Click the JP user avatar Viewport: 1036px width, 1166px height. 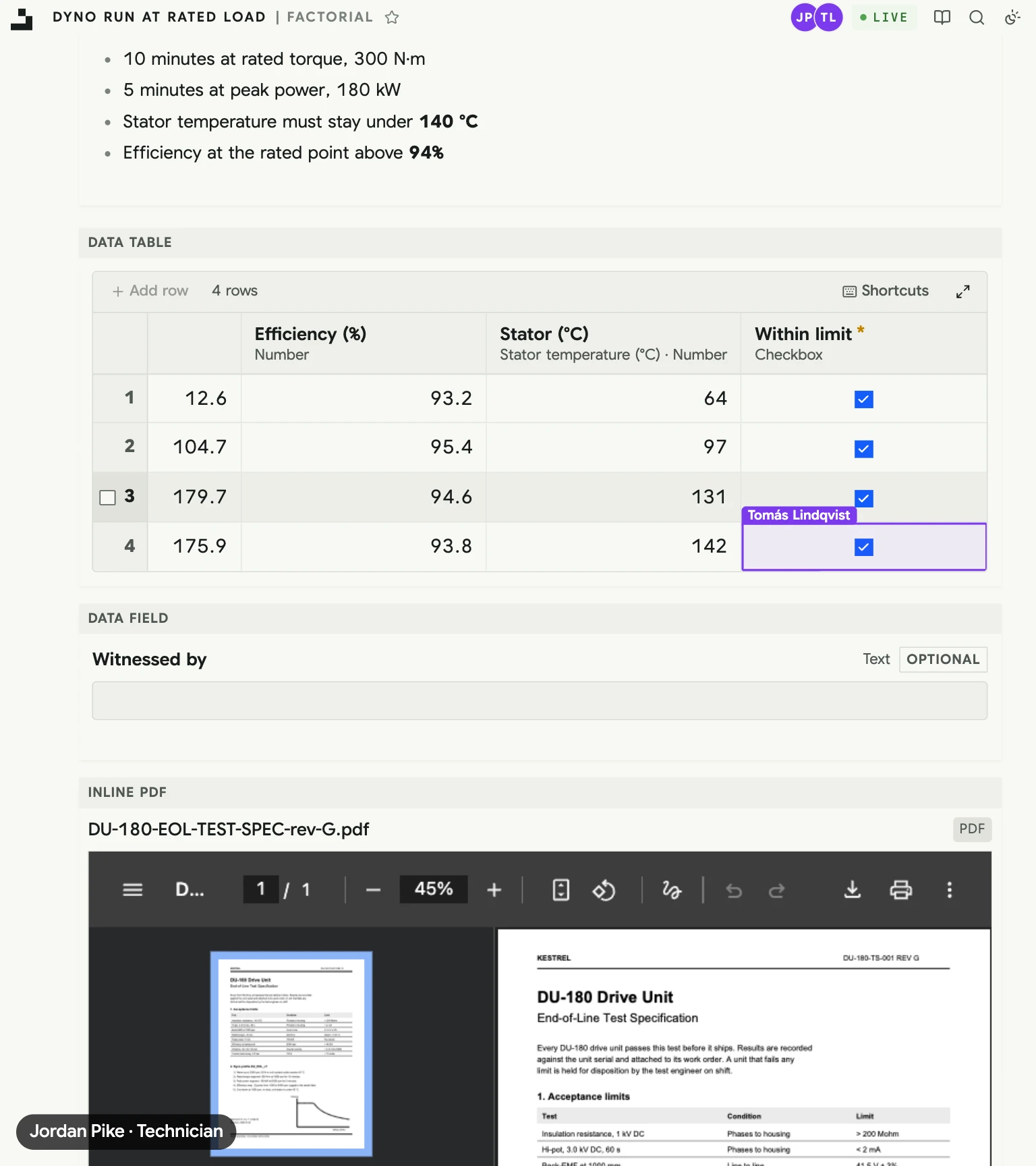pyautogui.click(x=804, y=18)
